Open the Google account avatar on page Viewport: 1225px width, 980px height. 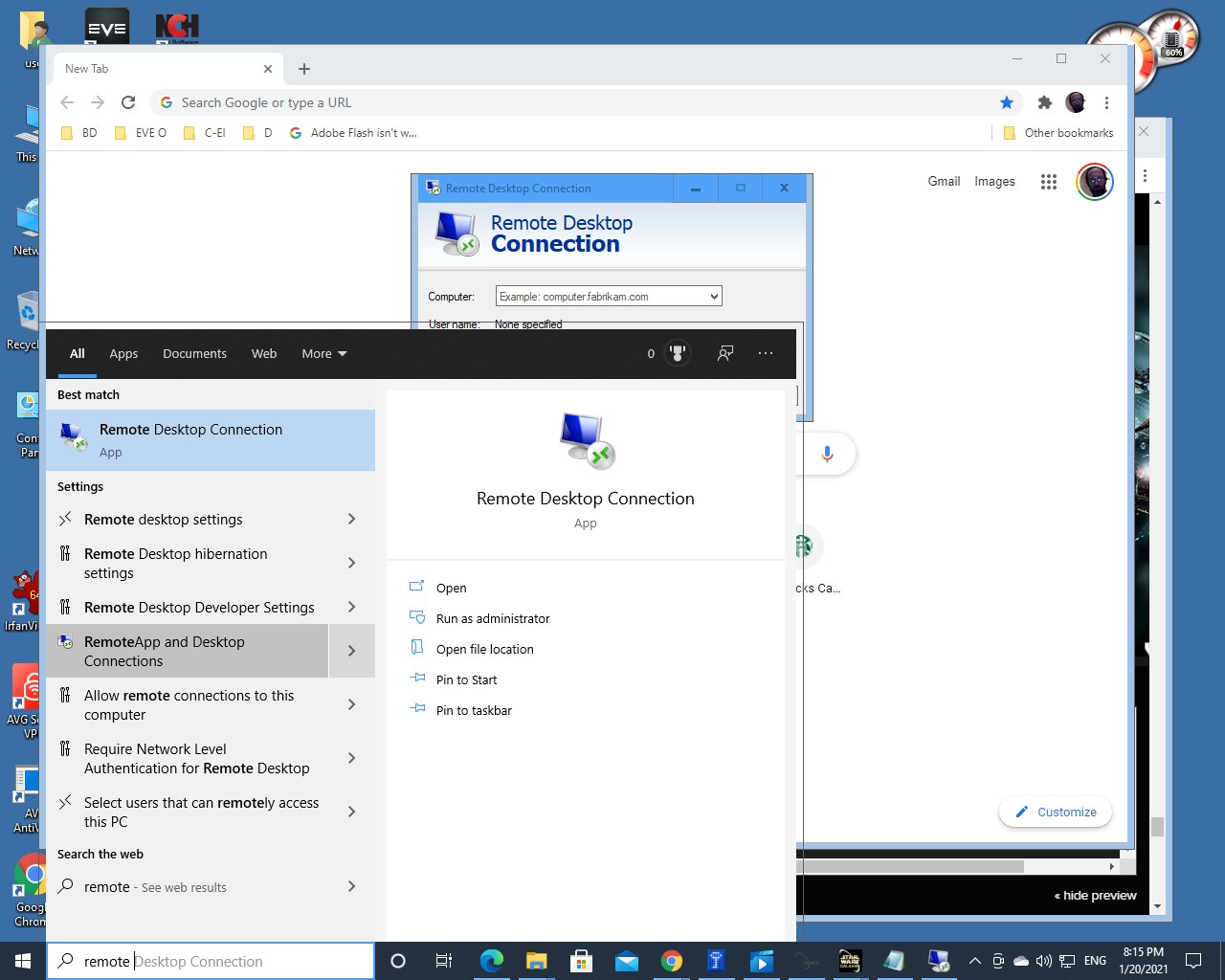point(1095,182)
